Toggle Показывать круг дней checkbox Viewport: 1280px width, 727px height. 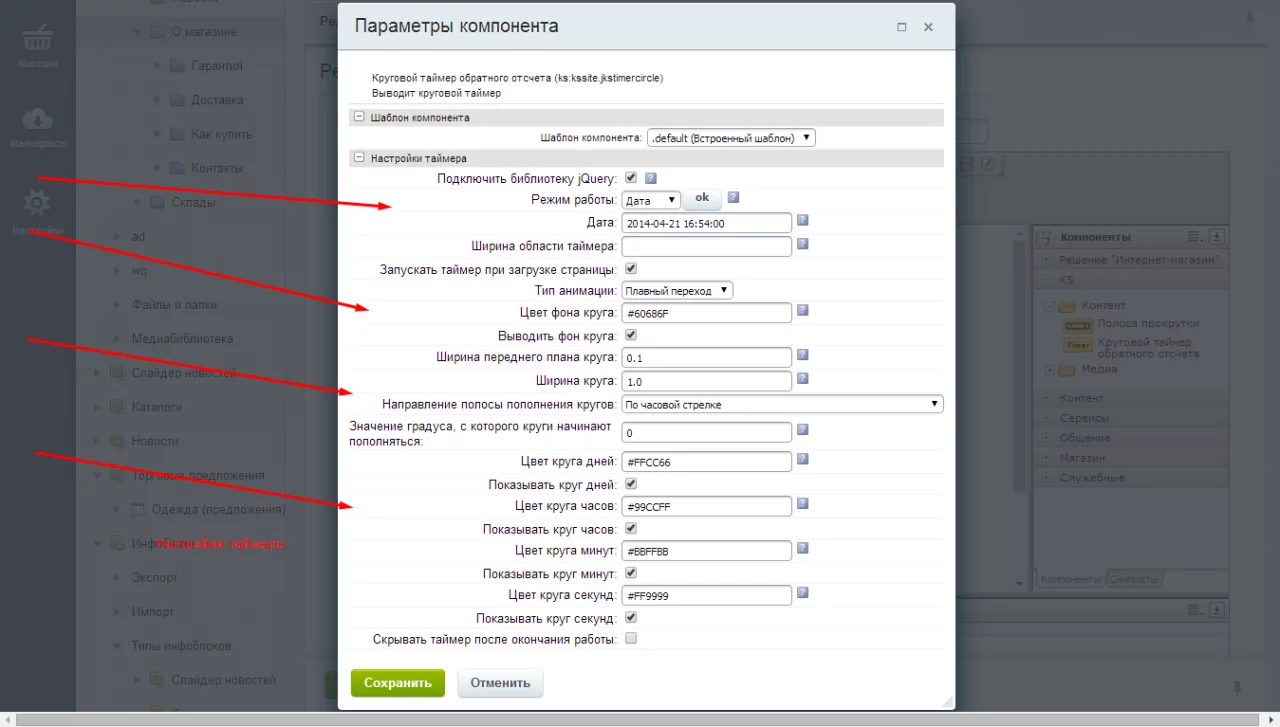tap(631, 484)
